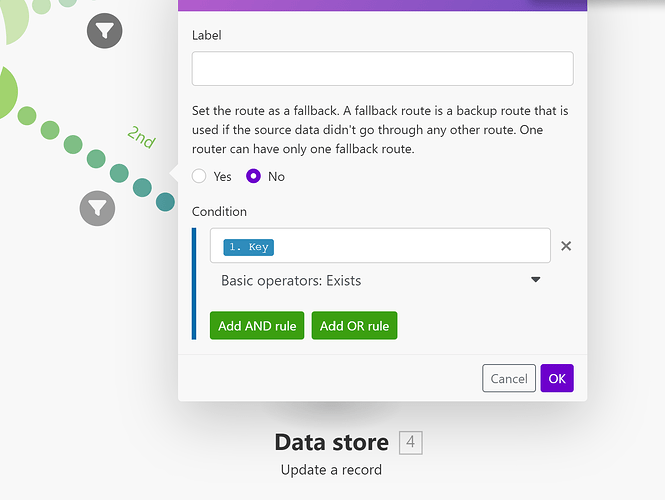
Task: Click the '2nd' route order label
Action: point(141,138)
